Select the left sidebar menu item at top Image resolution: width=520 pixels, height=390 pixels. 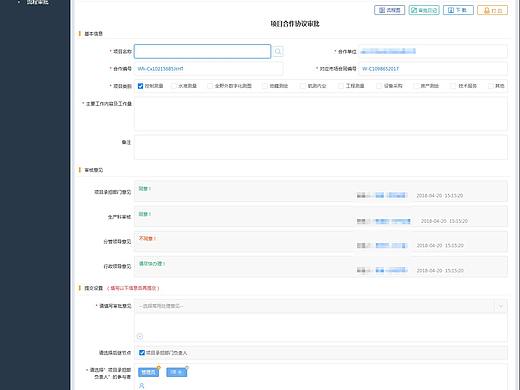click(x=37, y=2)
